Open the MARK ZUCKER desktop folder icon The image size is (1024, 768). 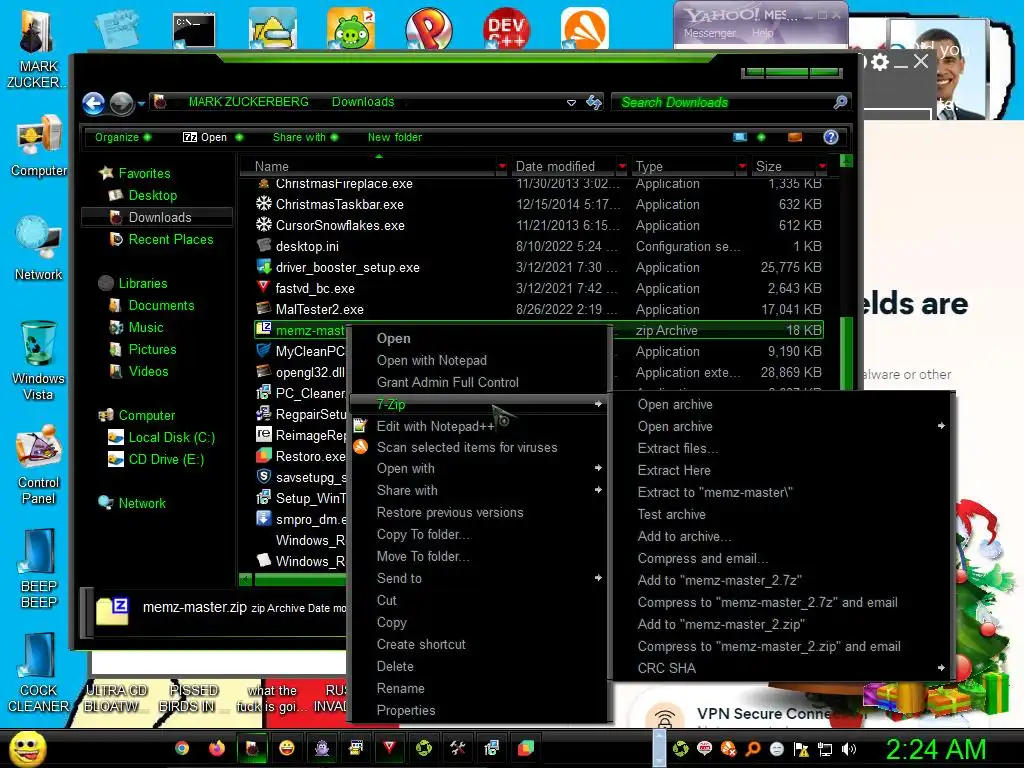pos(35,49)
